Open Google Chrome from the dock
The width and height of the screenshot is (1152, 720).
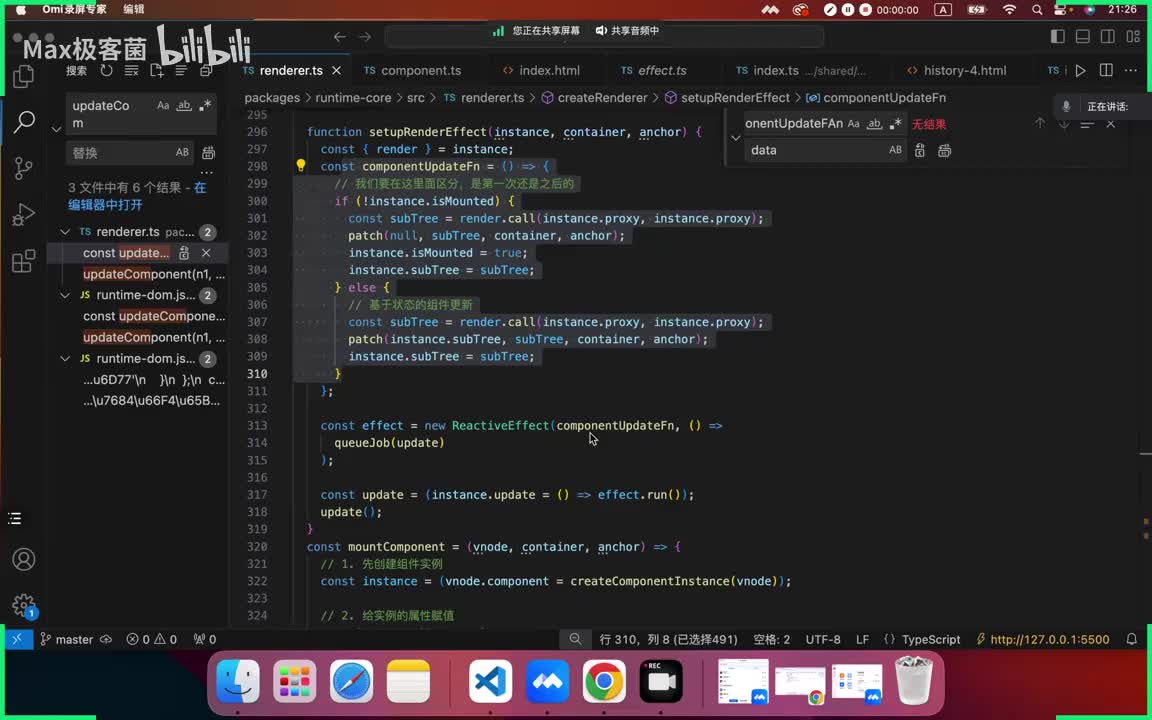pos(604,683)
